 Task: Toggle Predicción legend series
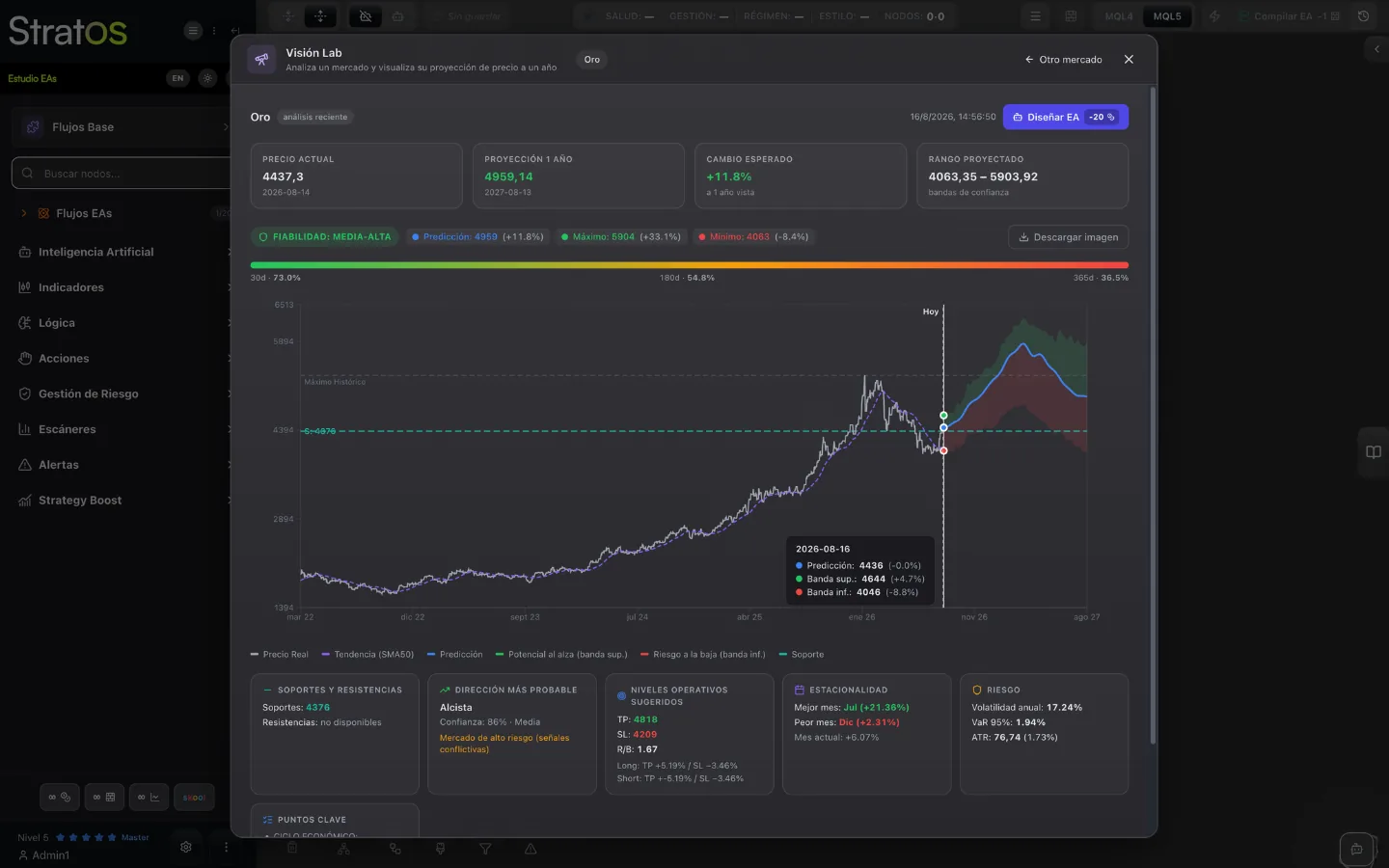click(454, 654)
